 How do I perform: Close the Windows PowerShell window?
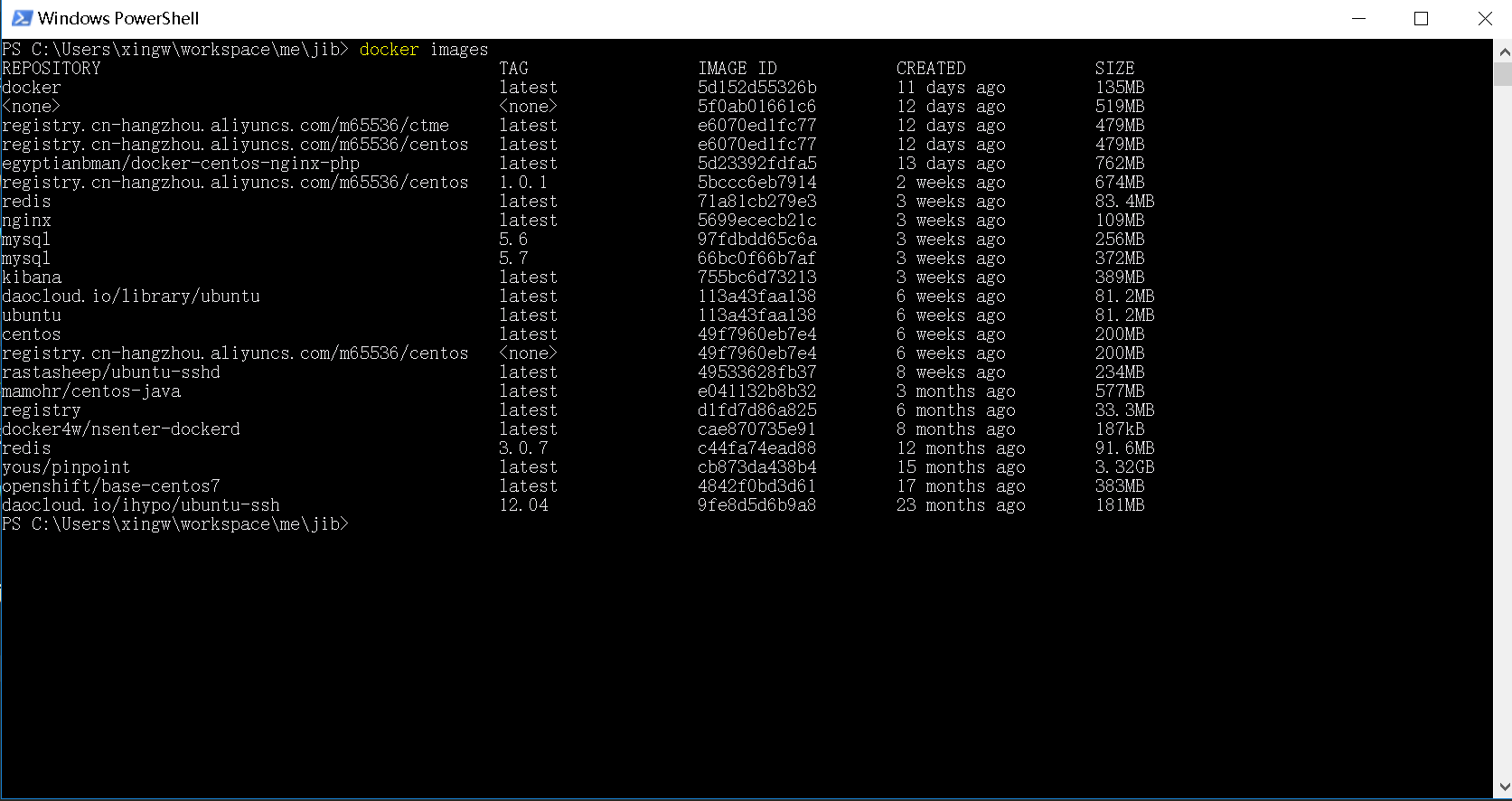point(1484,18)
